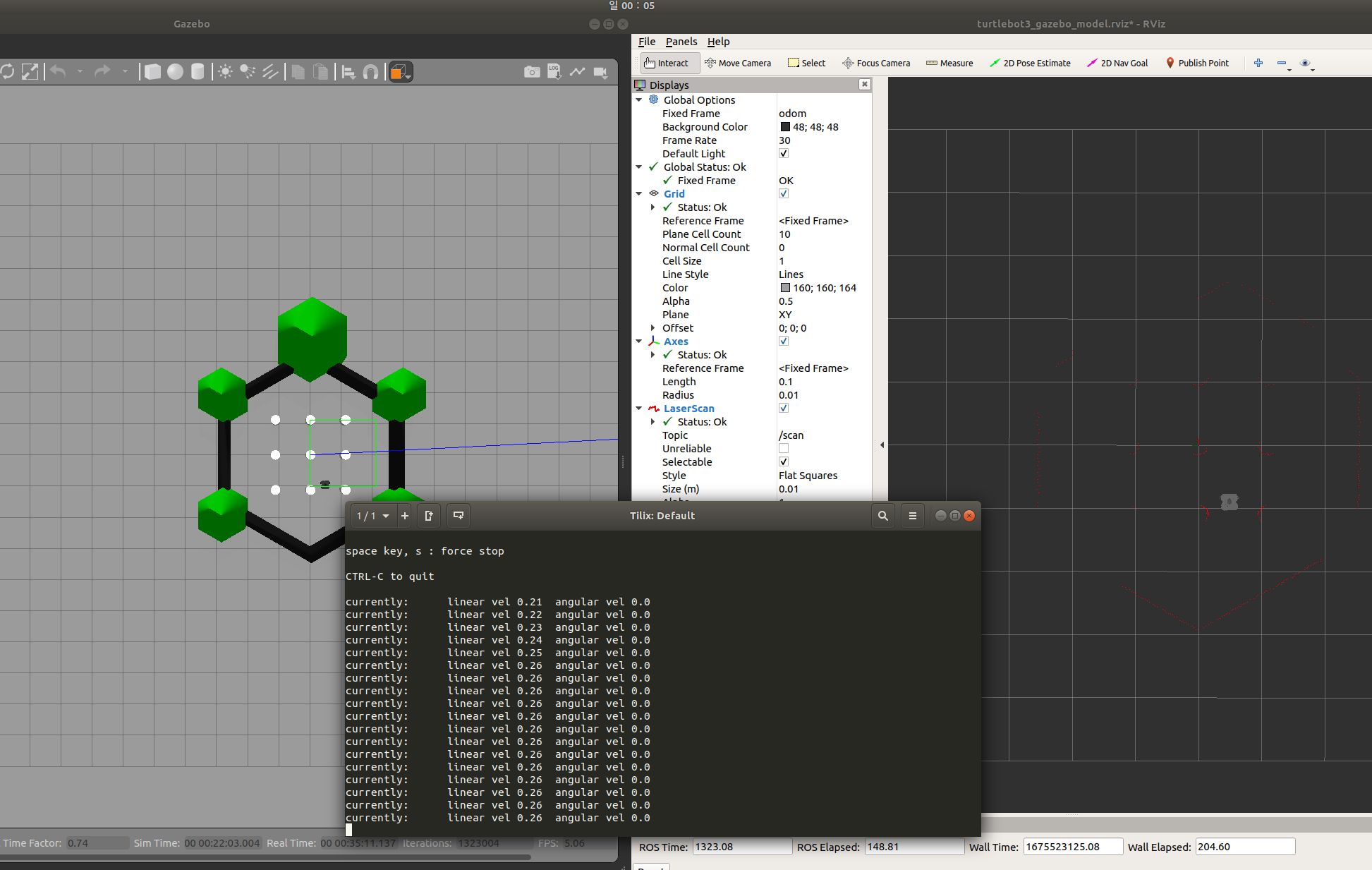
Task: Take a screenshot with the camera icon
Action: click(x=532, y=72)
